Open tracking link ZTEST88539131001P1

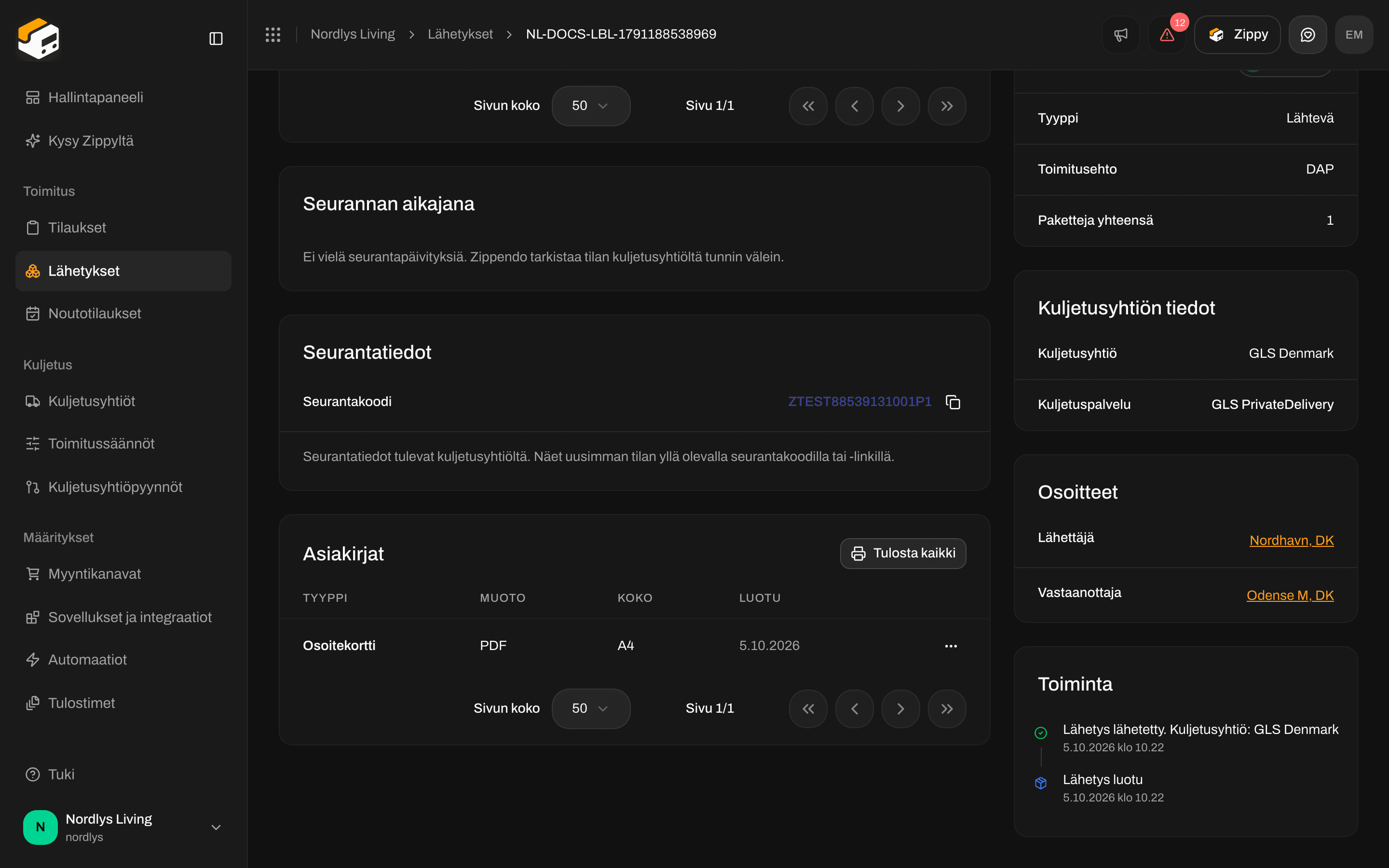(x=859, y=401)
